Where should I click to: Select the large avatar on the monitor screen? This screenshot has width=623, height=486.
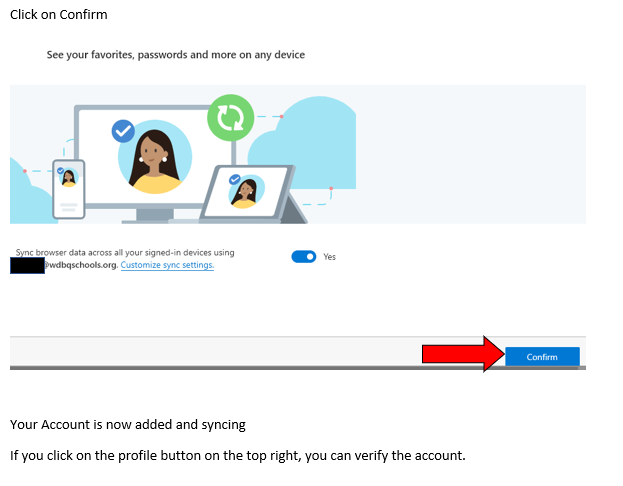tap(156, 161)
